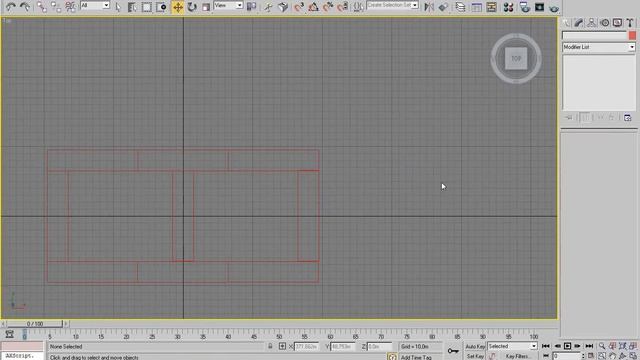Open the key 'Selected' dropdown
The width and height of the screenshot is (640, 360).
click(512, 346)
